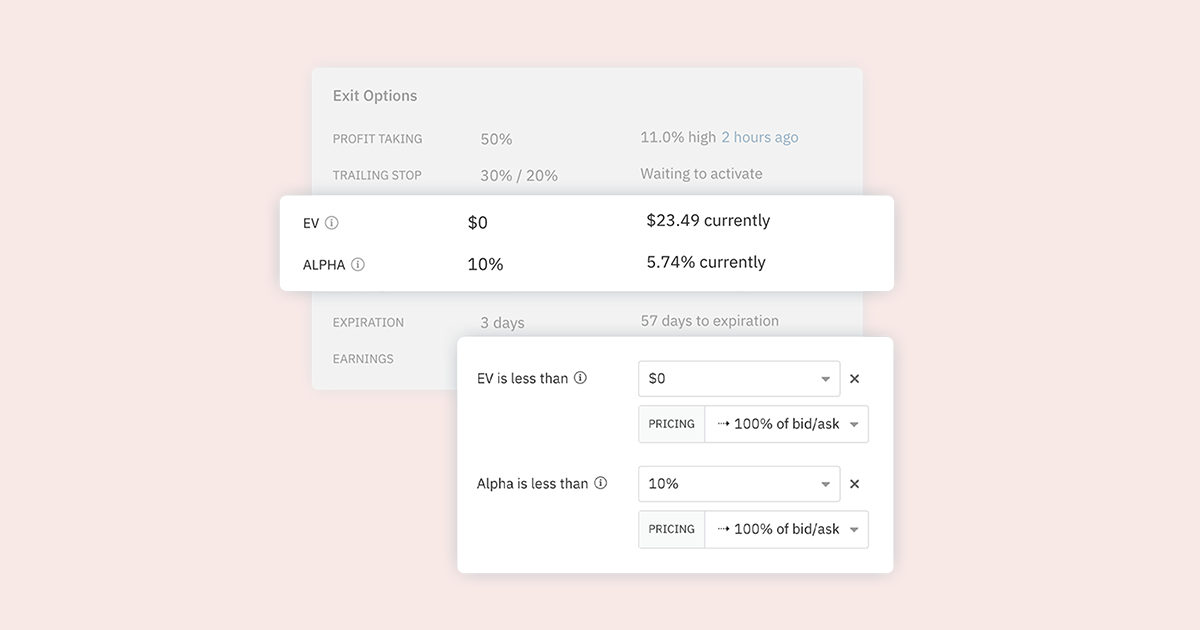Viewport: 1200px width, 630px height.
Task: Open the "$0" EV threshold dropdown
Action: [x=739, y=378]
